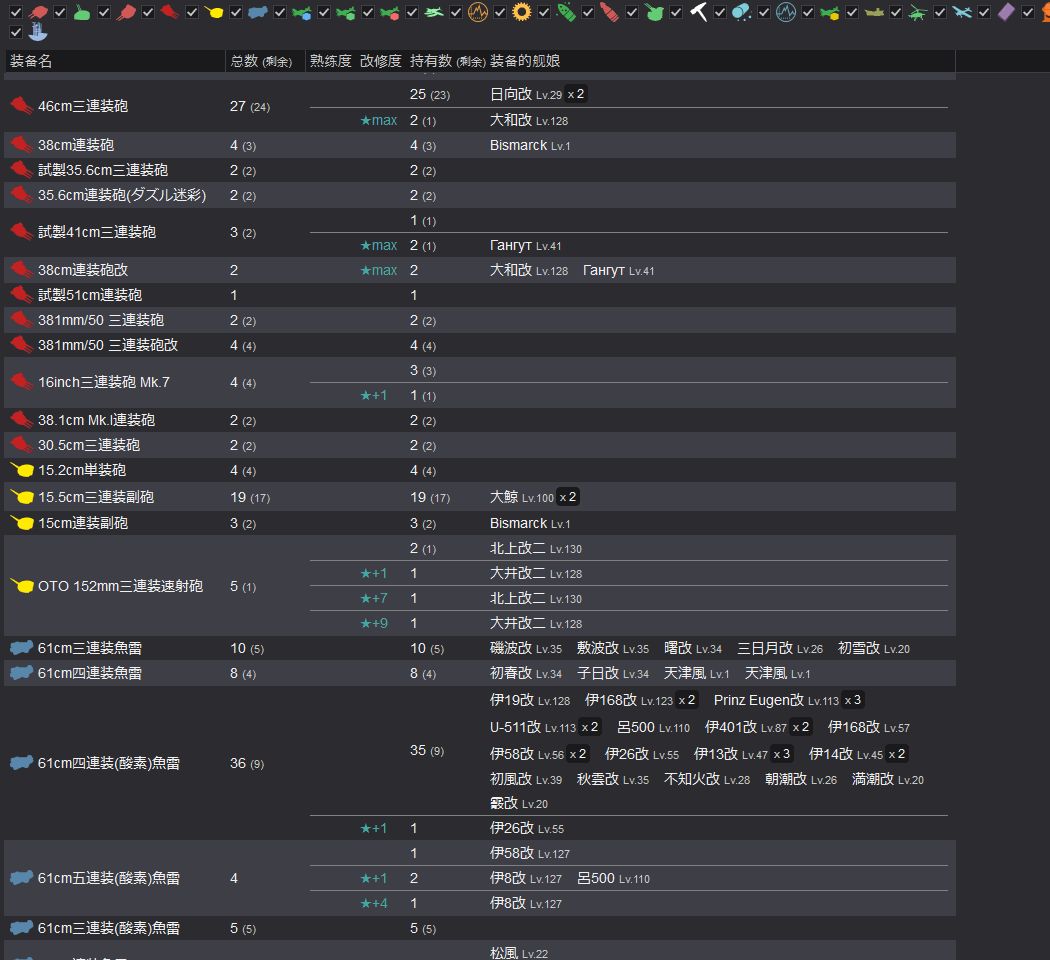Click the blue torpedo filter icon

click(258, 12)
